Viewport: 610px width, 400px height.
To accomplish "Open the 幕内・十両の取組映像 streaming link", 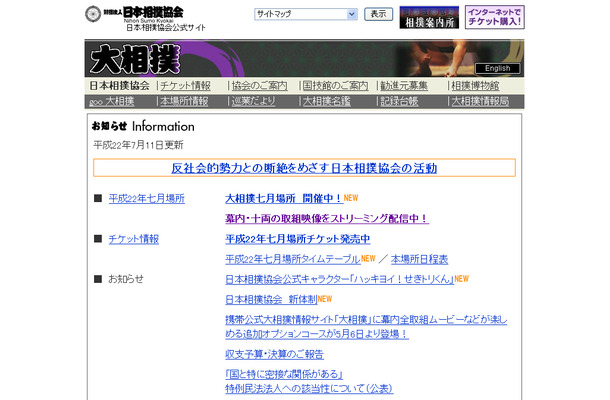I will tap(327, 219).
